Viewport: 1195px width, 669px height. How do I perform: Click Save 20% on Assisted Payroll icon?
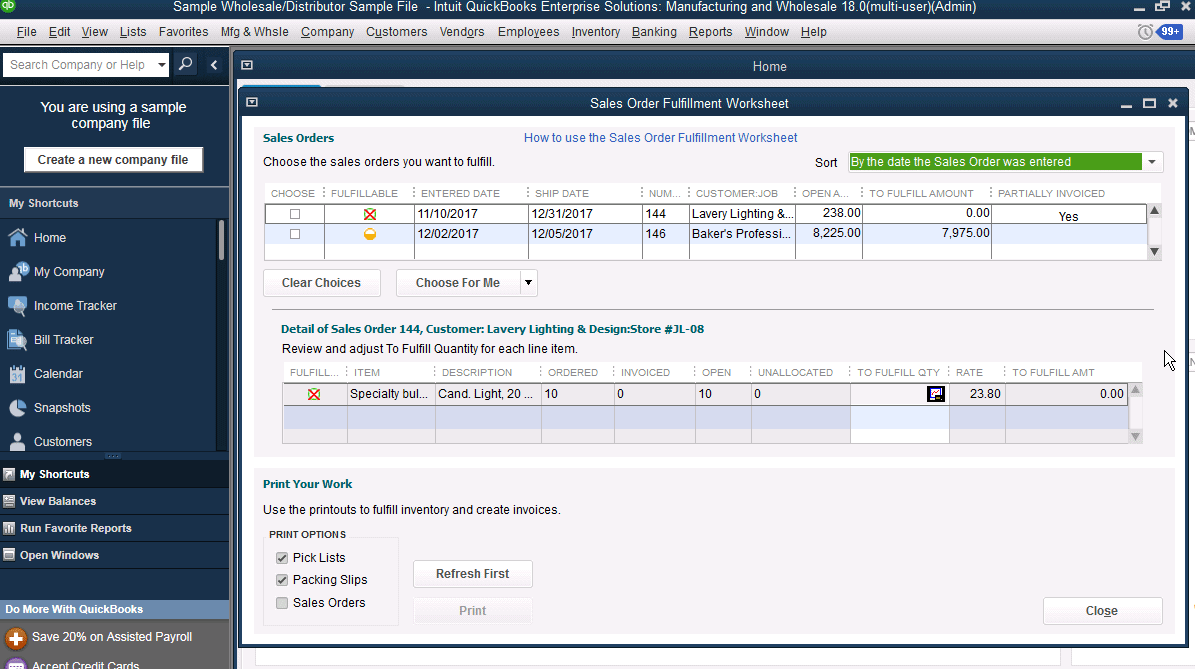pos(16,638)
